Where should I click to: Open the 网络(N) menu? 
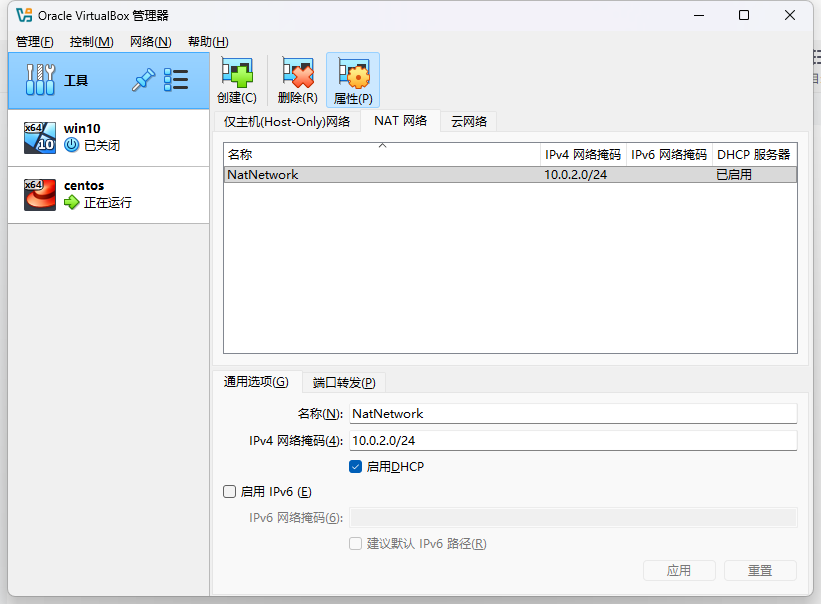[x=151, y=41]
